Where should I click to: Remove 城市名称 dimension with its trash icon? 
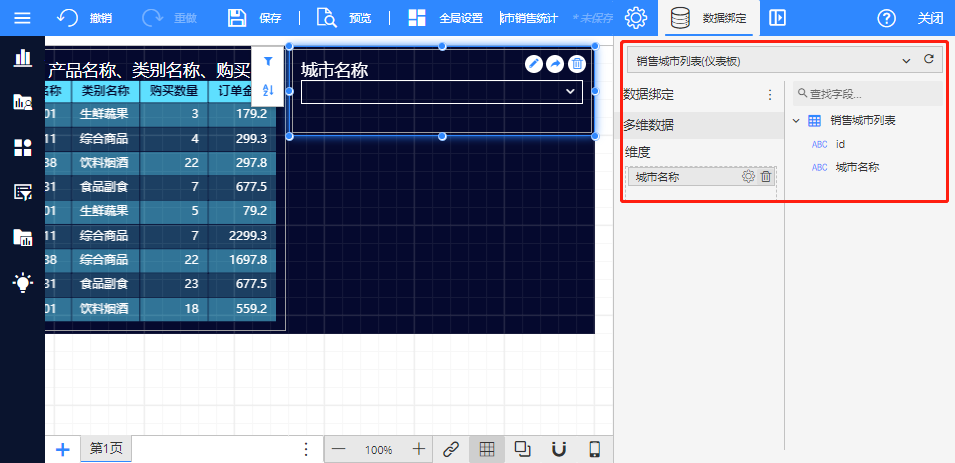point(766,177)
